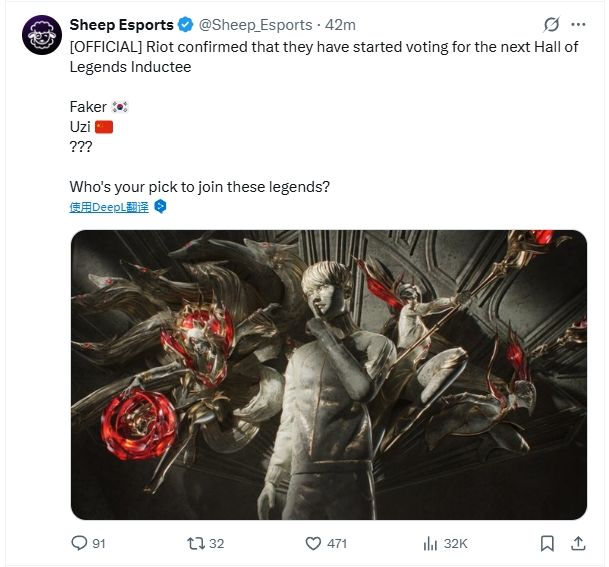Viewport: 609px width, 567px height.
Task: View post analytics showing 32K views
Action: pos(431,543)
